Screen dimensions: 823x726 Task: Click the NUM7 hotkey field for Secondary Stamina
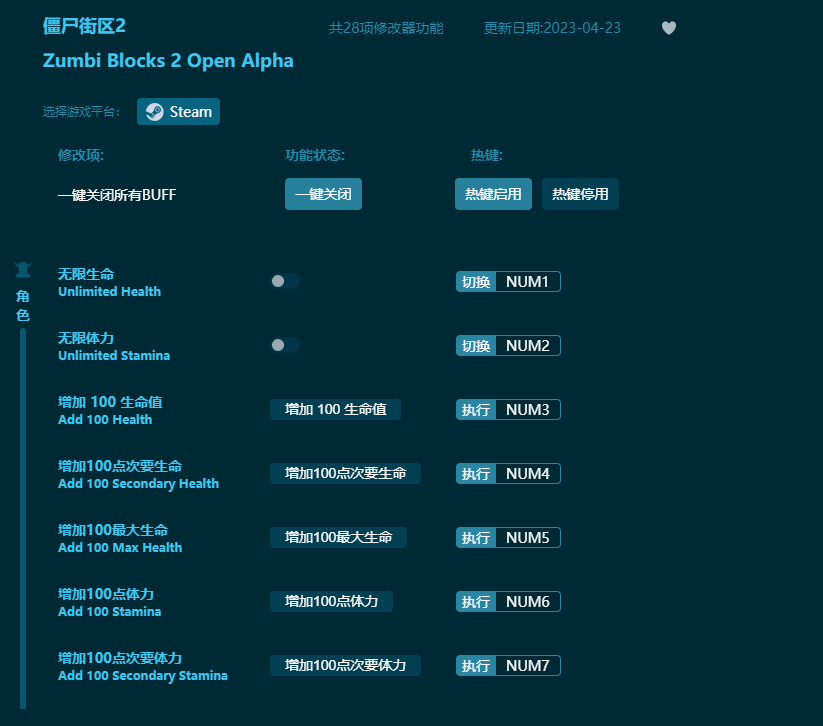[x=525, y=665]
